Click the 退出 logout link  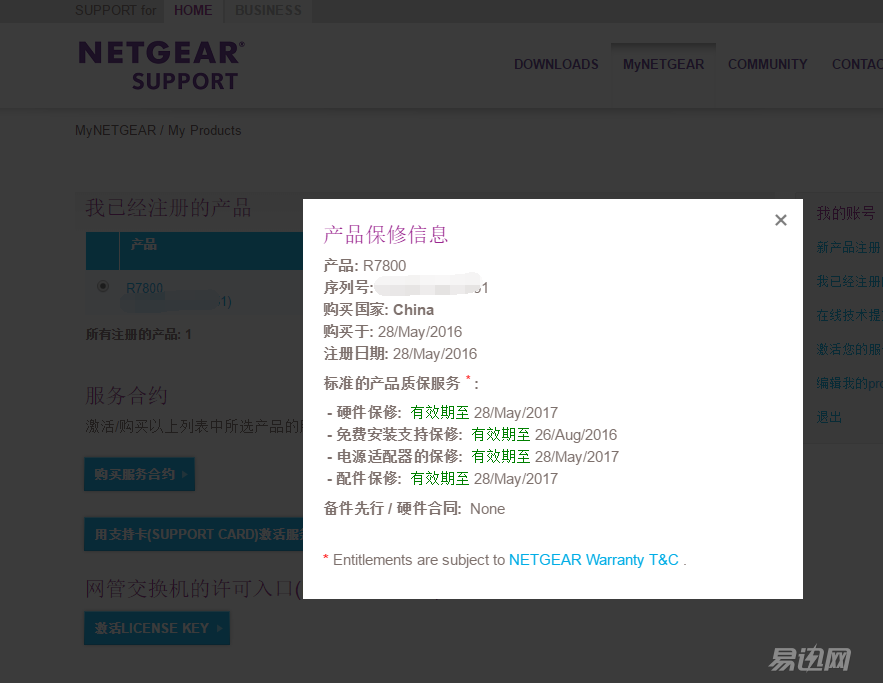pyautogui.click(x=829, y=417)
